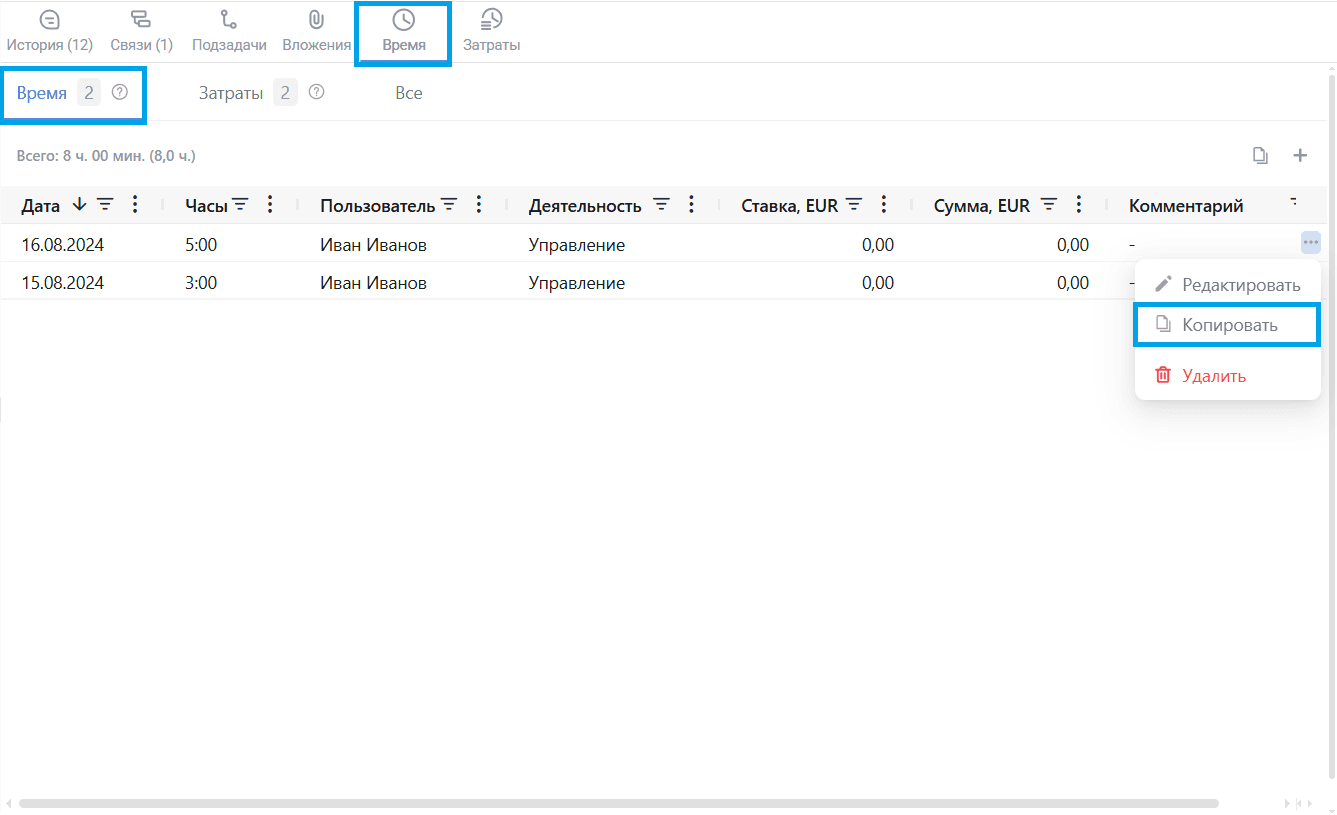Click the total Всего: 8 ч. 00 мин. text
This screenshot has height=815, width=1337.
[106, 156]
